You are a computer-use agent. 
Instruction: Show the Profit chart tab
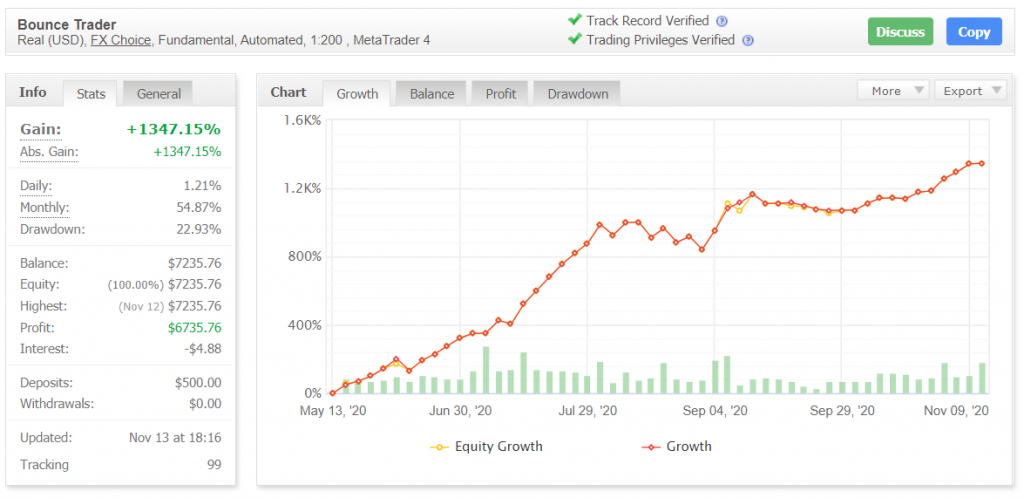(x=500, y=94)
